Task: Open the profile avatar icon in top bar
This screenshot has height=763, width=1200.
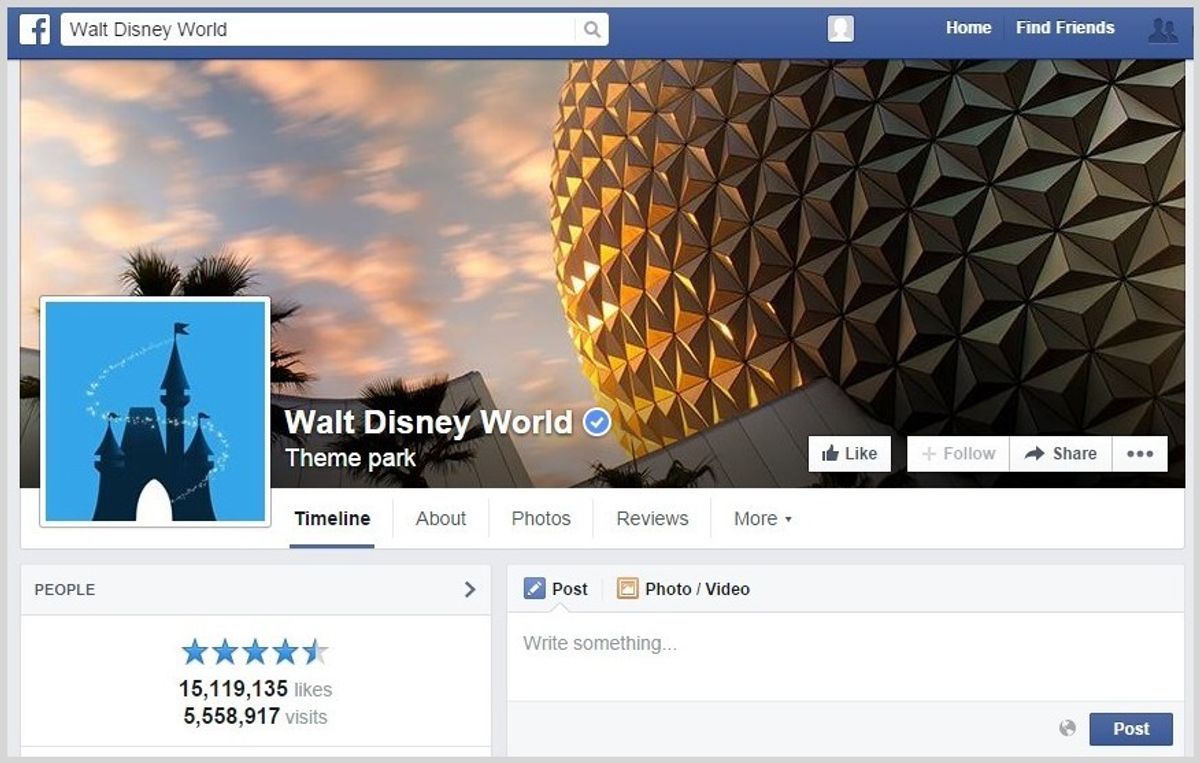Action: click(841, 29)
